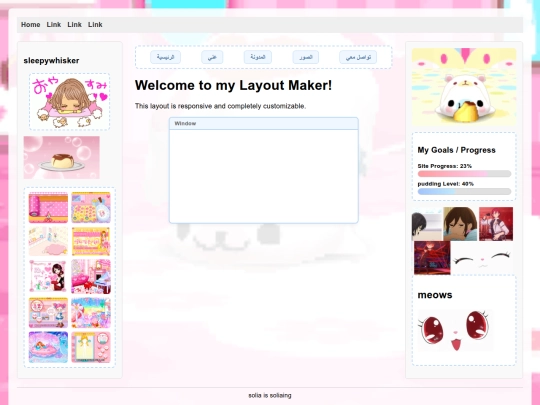Viewport: 540px width, 405px height.
Task: Click the Link item right after Home
Action: pyautogui.click(x=54, y=25)
